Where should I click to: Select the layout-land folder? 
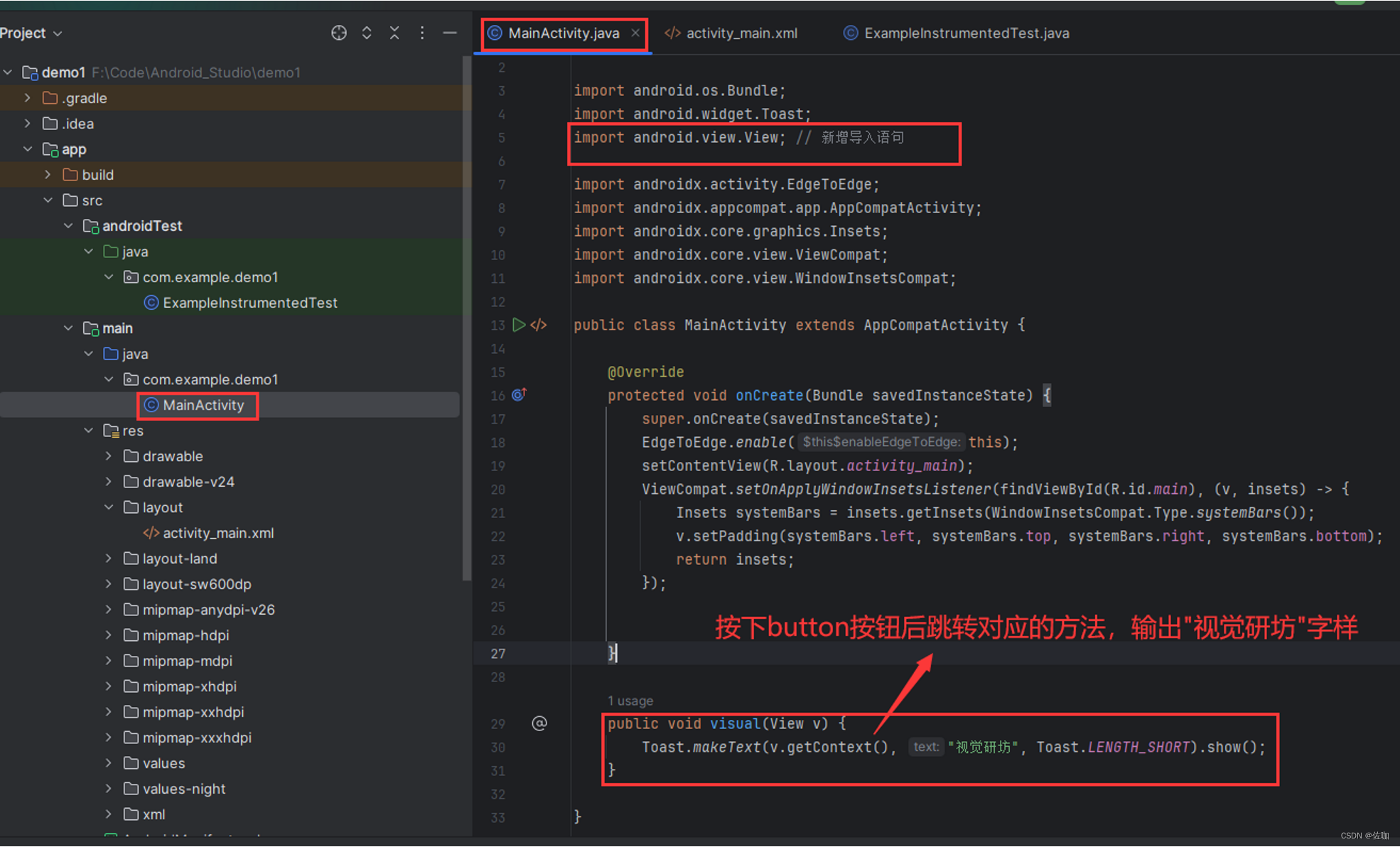(x=171, y=559)
